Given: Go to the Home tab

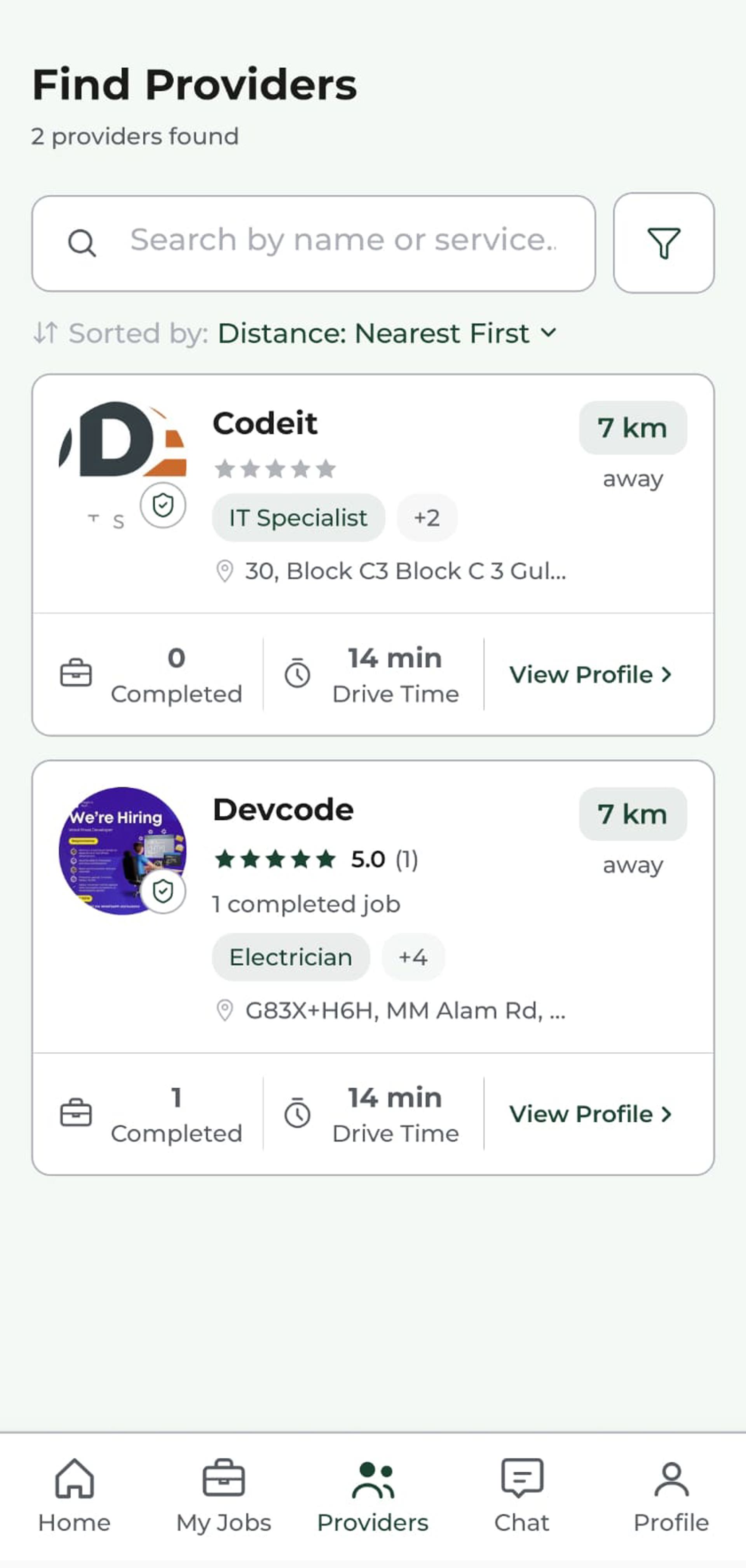Looking at the screenshot, I should pos(74,1495).
